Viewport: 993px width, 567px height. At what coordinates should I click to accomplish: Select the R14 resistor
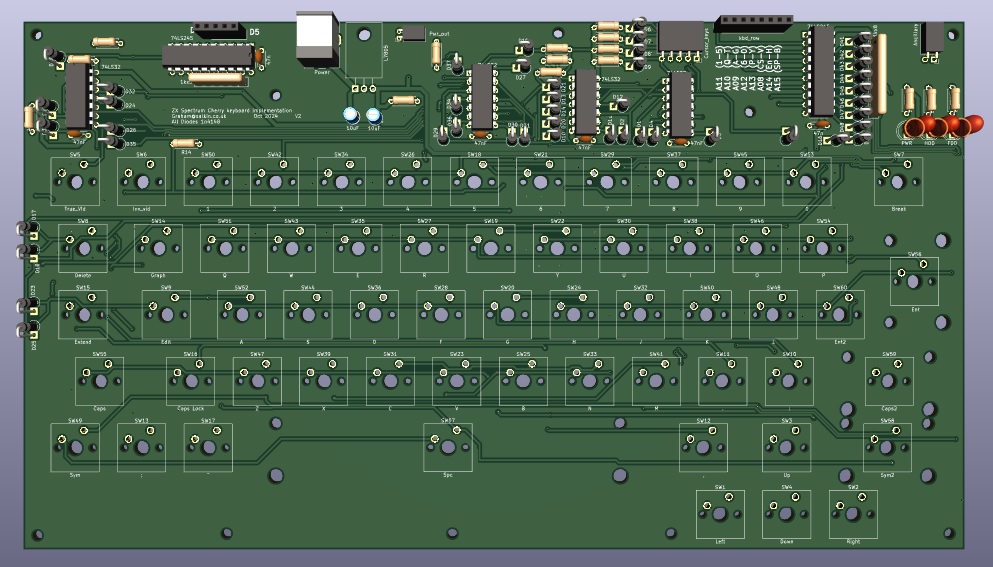(184, 142)
